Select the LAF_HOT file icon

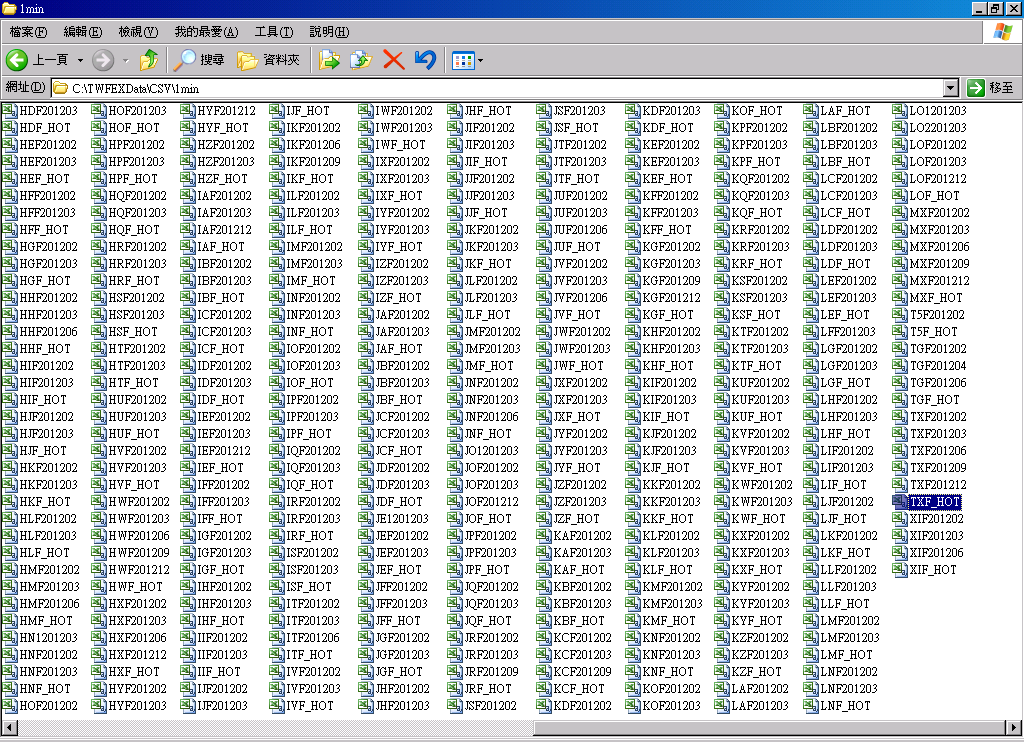(810, 110)
